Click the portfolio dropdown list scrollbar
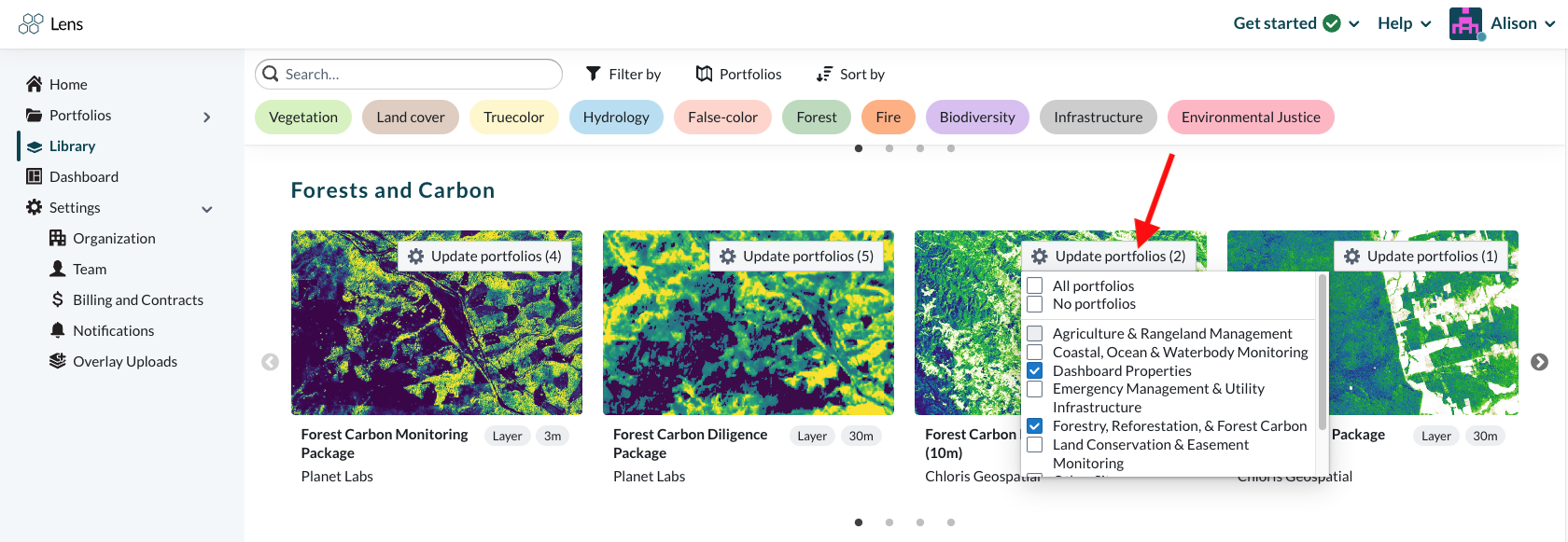 pyautogui.click(x=1322, y=354)
